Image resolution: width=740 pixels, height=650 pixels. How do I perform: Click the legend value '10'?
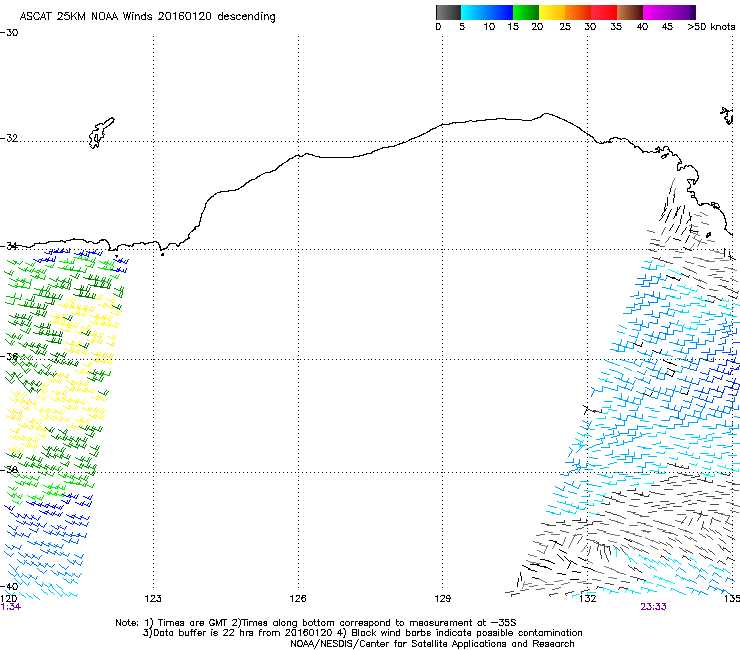[x=489, y=27]
